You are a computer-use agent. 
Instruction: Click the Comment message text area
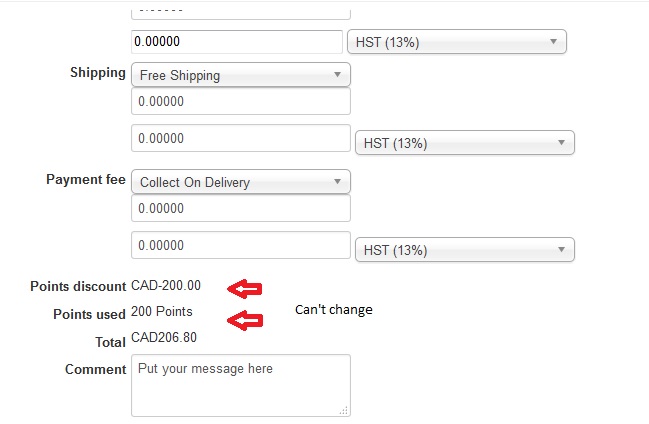[240, 384]
